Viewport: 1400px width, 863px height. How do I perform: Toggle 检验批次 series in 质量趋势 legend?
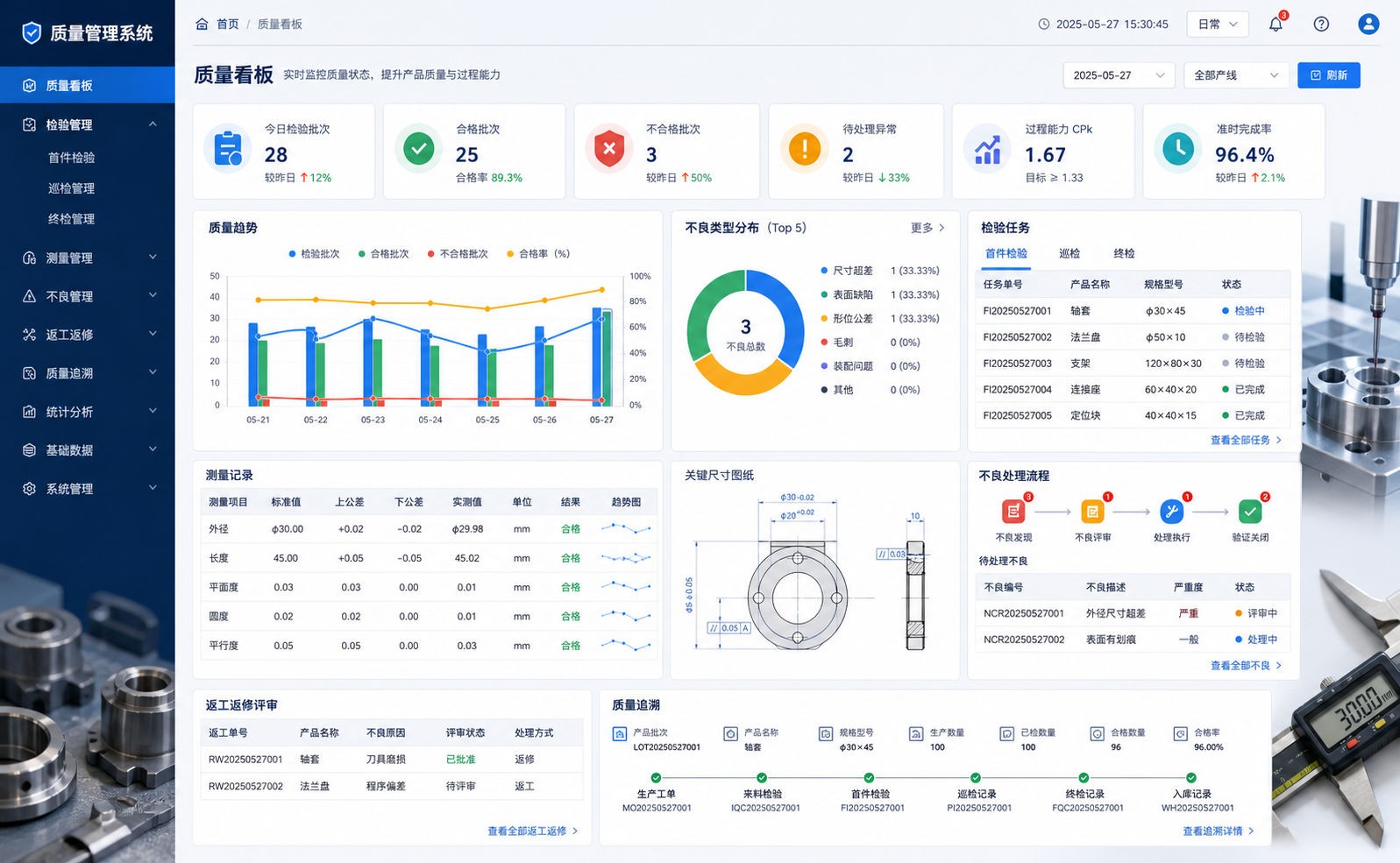tap(314, 254)
